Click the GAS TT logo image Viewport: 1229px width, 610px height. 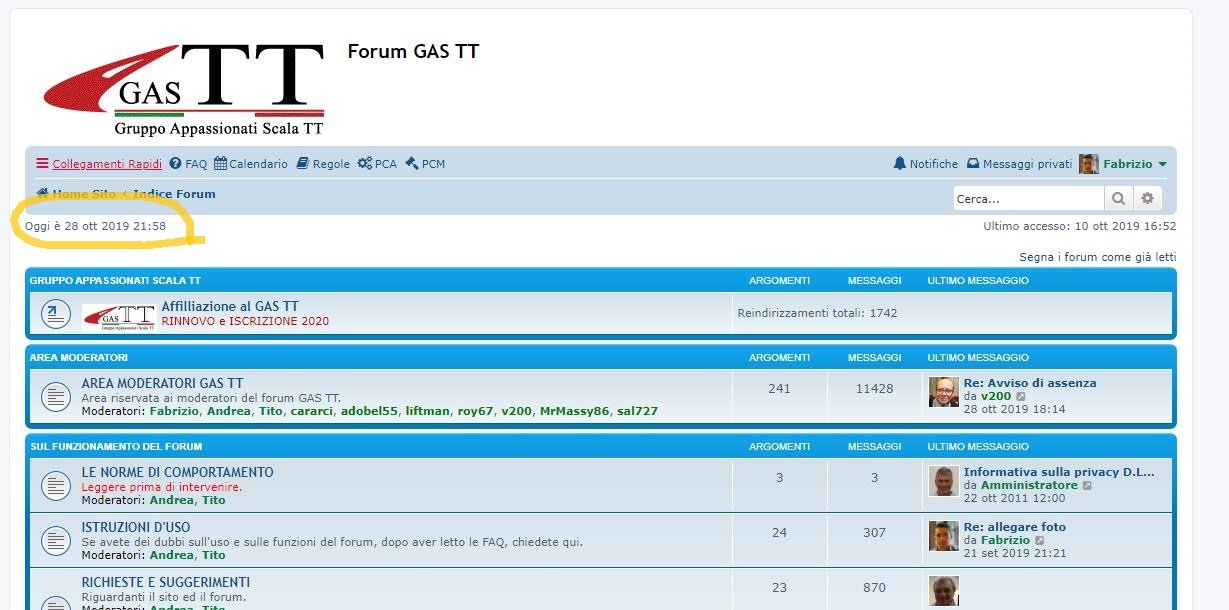click(184, 88)
